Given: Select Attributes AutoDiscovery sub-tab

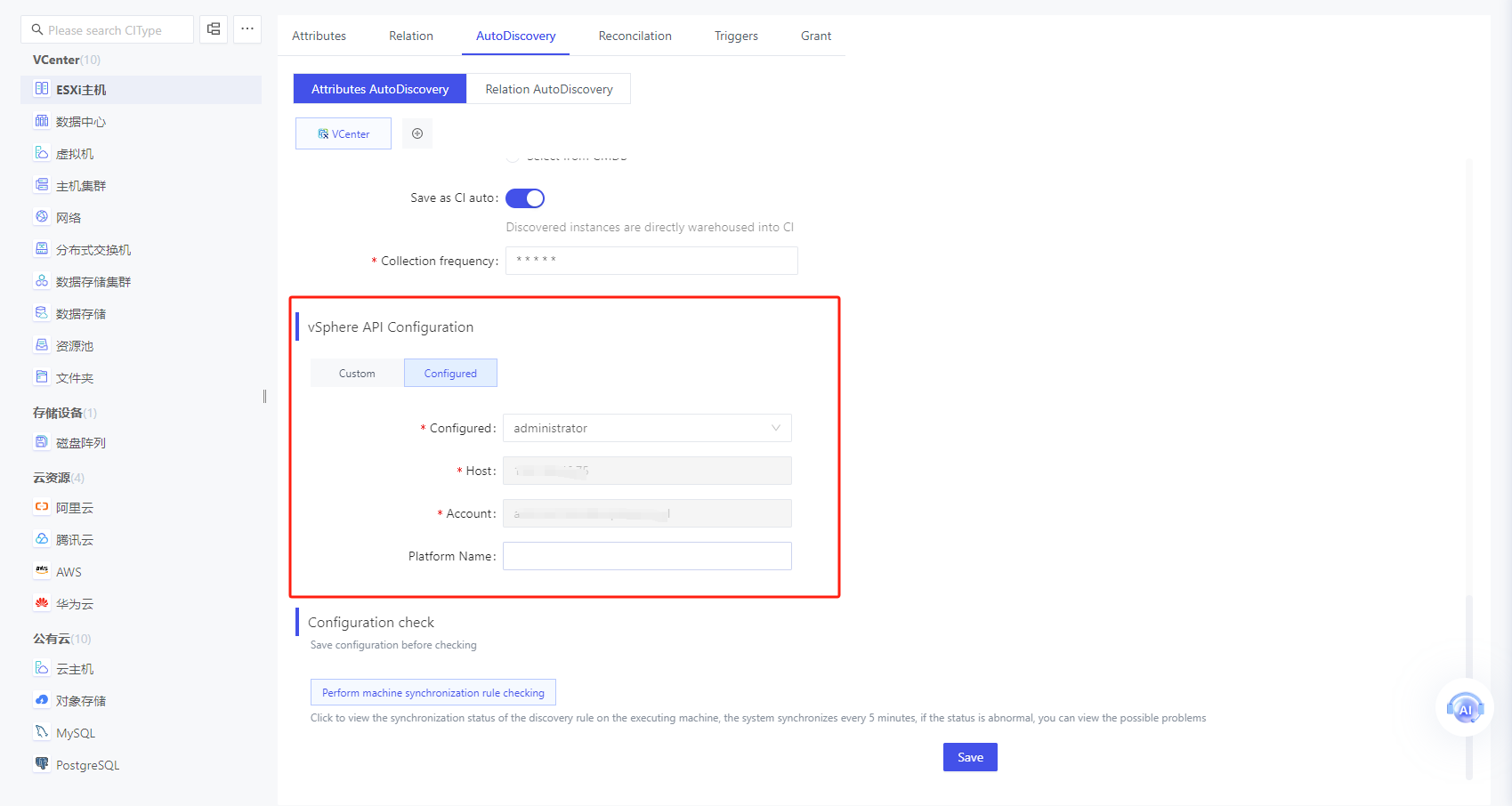Looking at the screenshot, I should tap(380, 89).
